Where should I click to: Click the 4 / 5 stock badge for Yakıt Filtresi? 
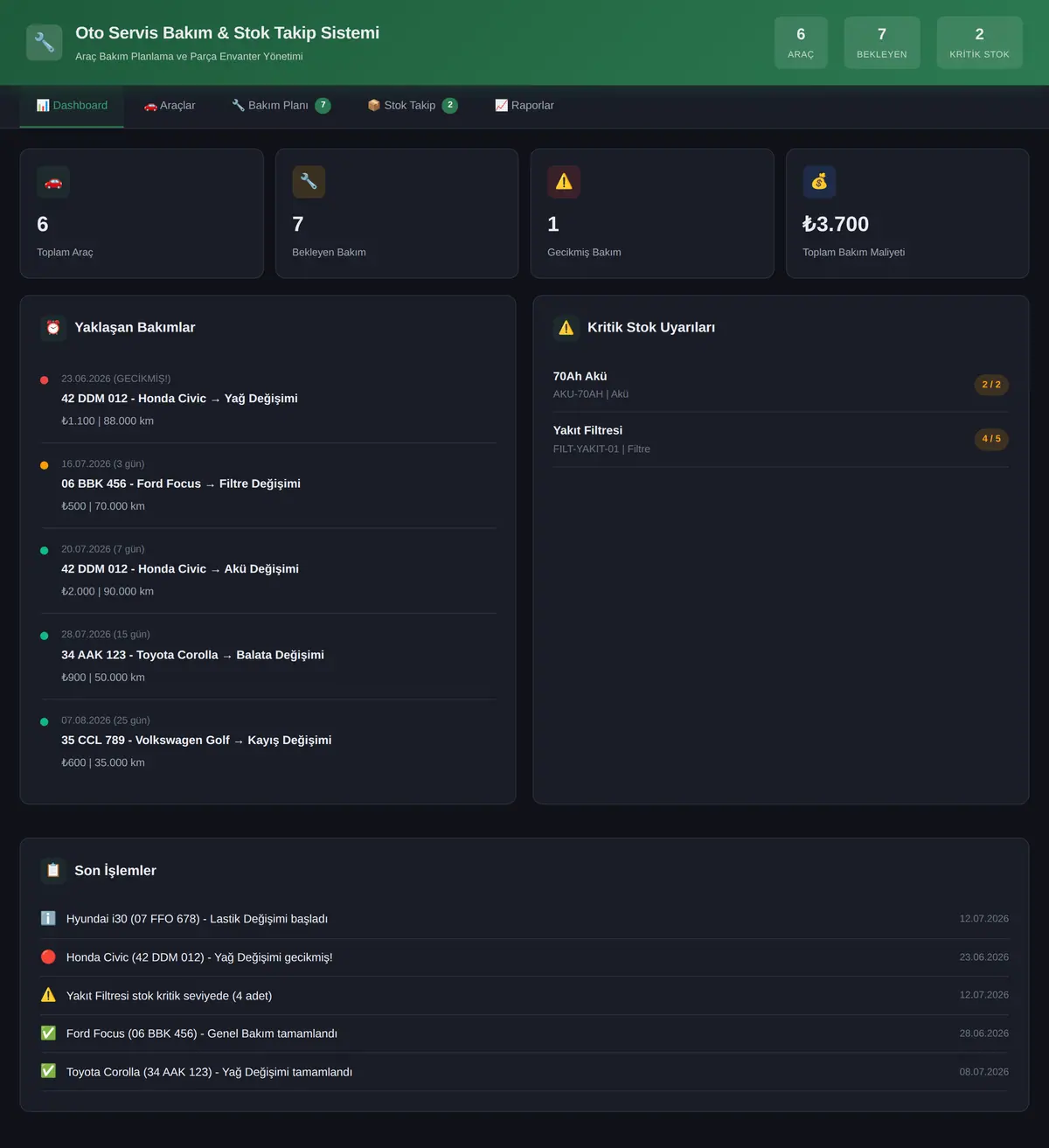[991, 439]
